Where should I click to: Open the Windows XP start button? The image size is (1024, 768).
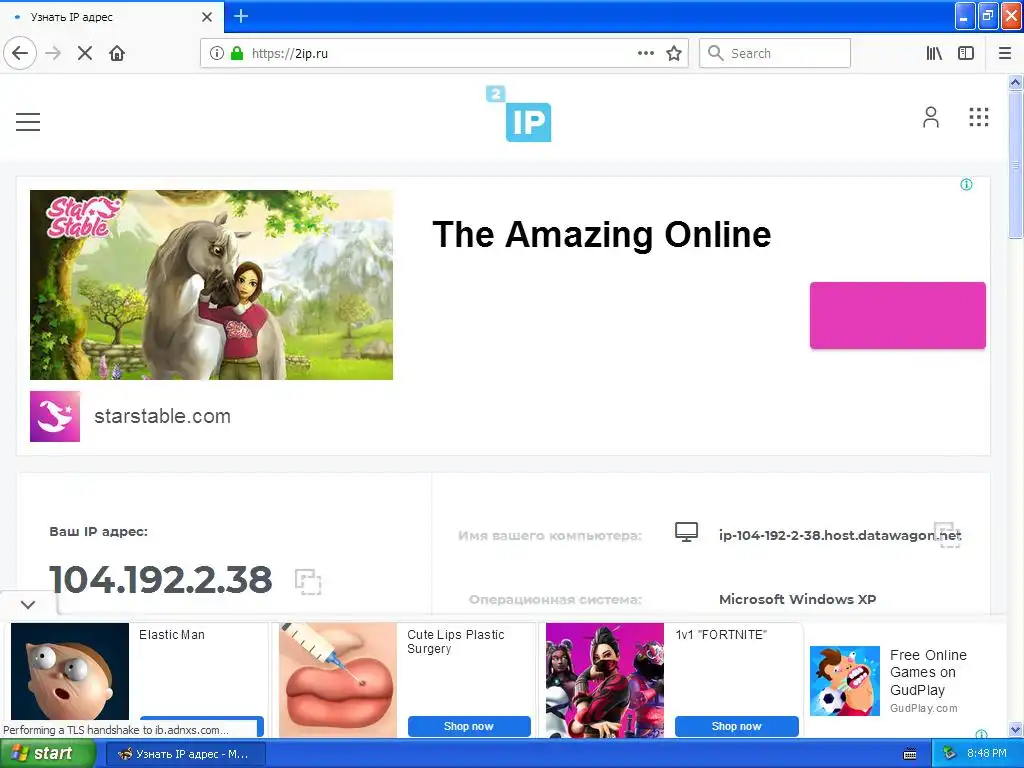46,754
